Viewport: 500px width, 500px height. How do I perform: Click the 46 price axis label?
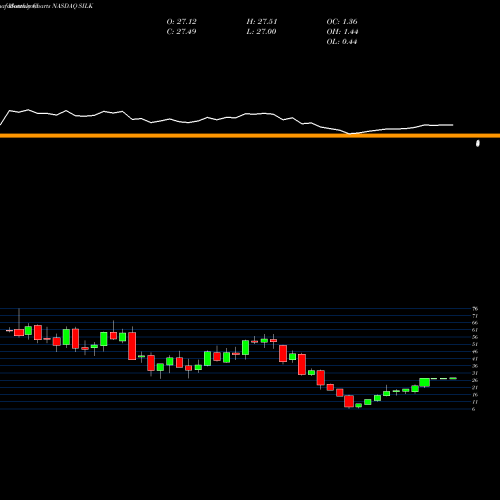[475, 352]
